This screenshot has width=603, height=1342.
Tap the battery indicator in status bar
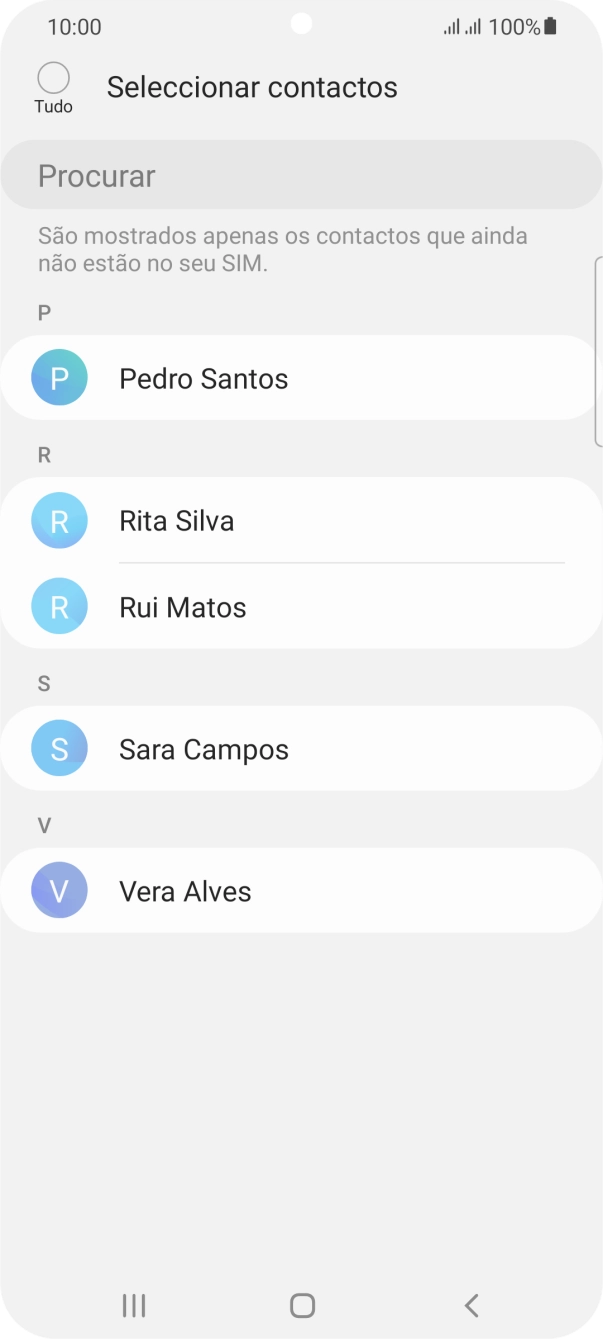[x=549, y=27]
